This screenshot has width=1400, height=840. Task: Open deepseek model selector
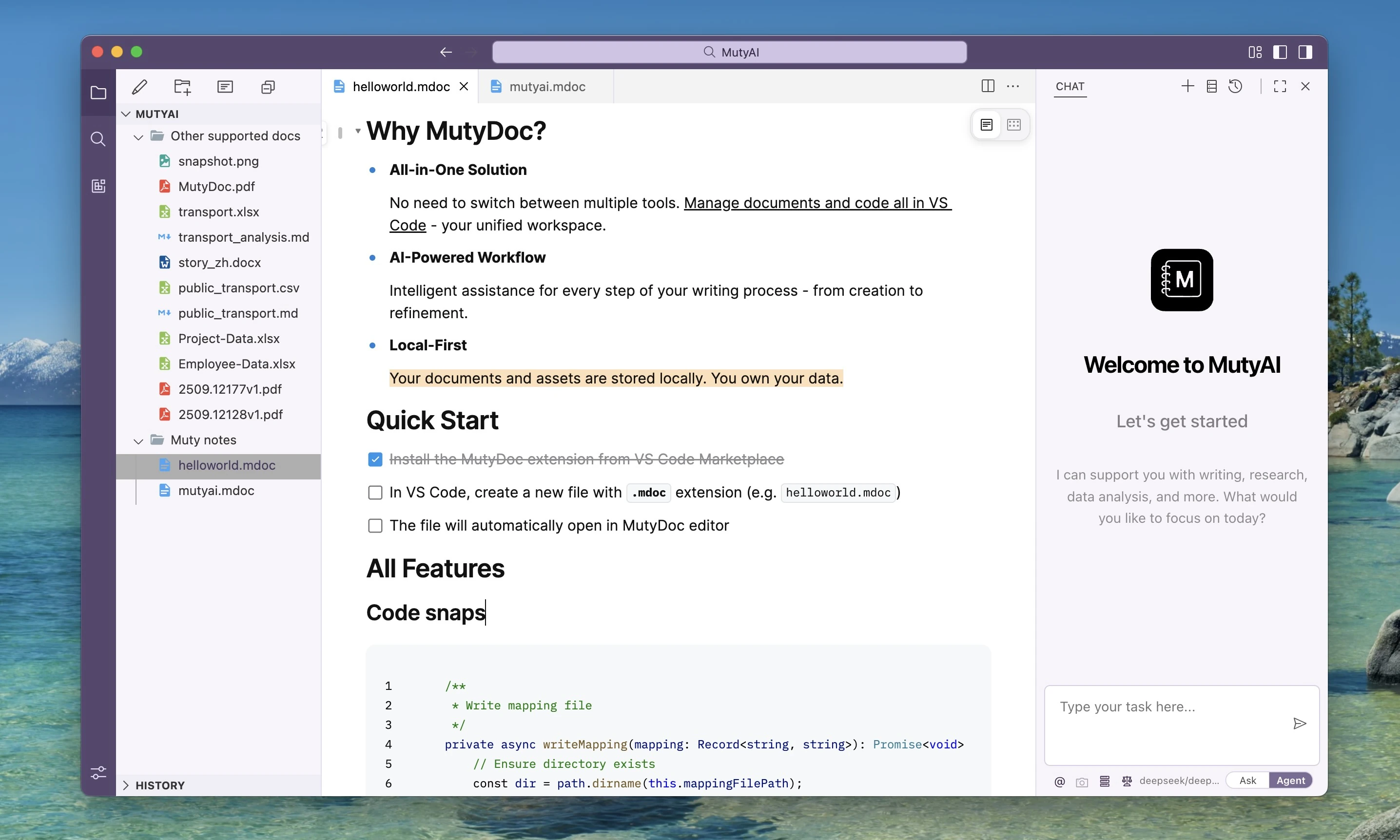click(x=1179, y=781)
